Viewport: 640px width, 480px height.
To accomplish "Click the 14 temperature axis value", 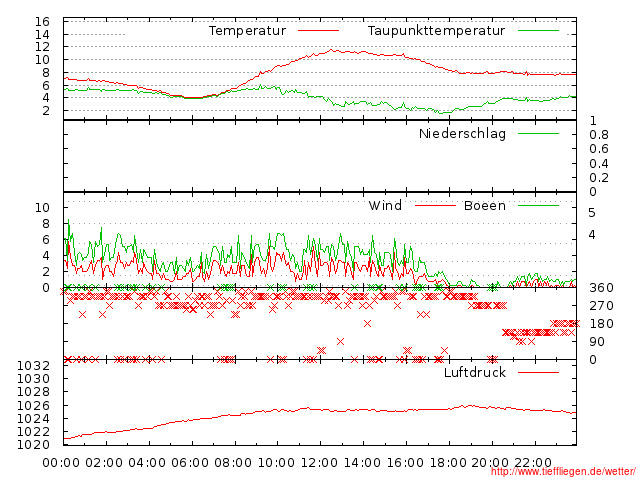I will tap(42, 35).
